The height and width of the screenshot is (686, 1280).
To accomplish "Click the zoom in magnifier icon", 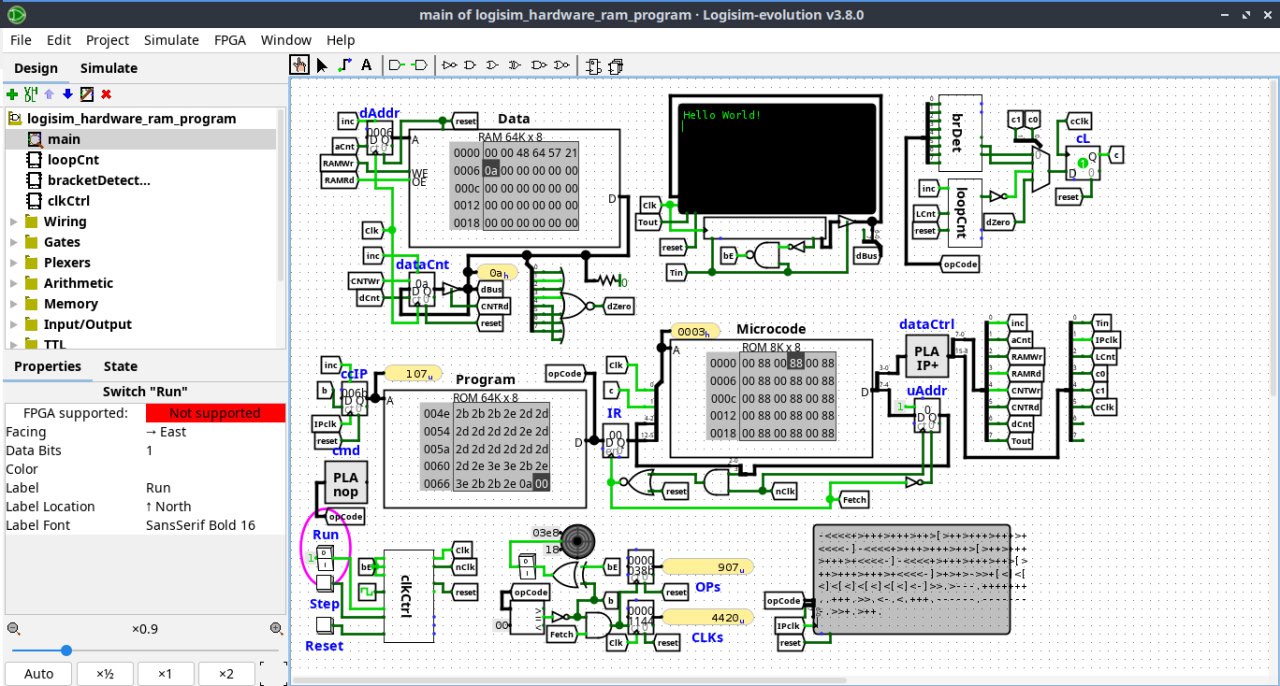I will point(276,629).
